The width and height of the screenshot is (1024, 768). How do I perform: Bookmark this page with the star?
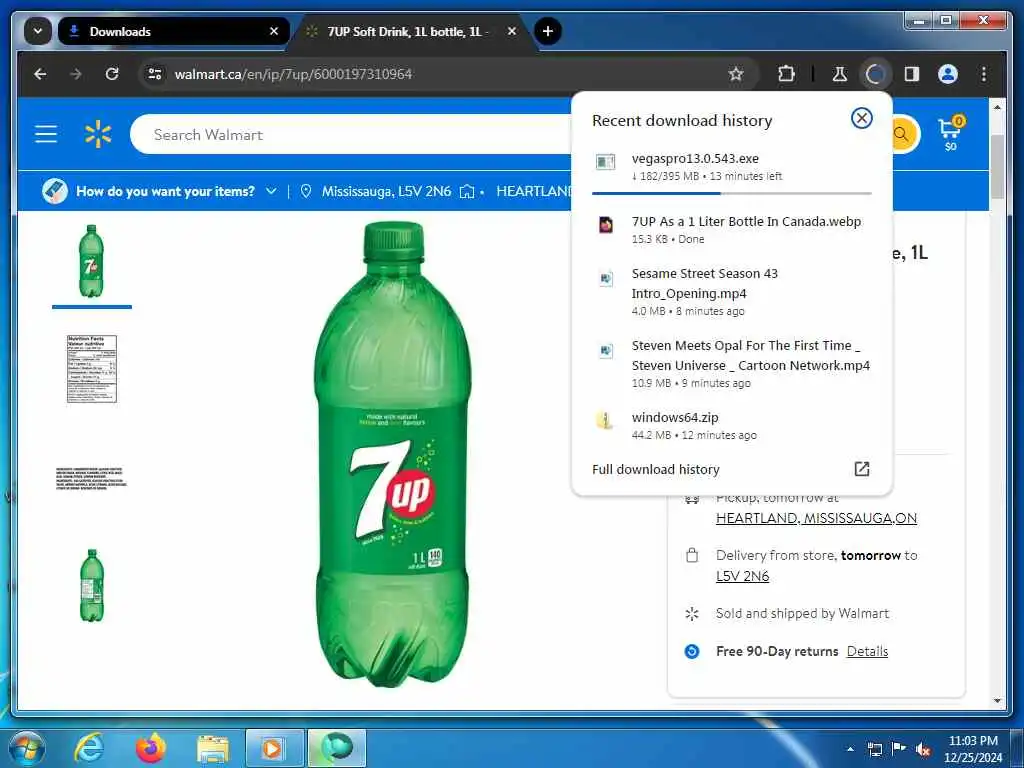coord(736,74)
